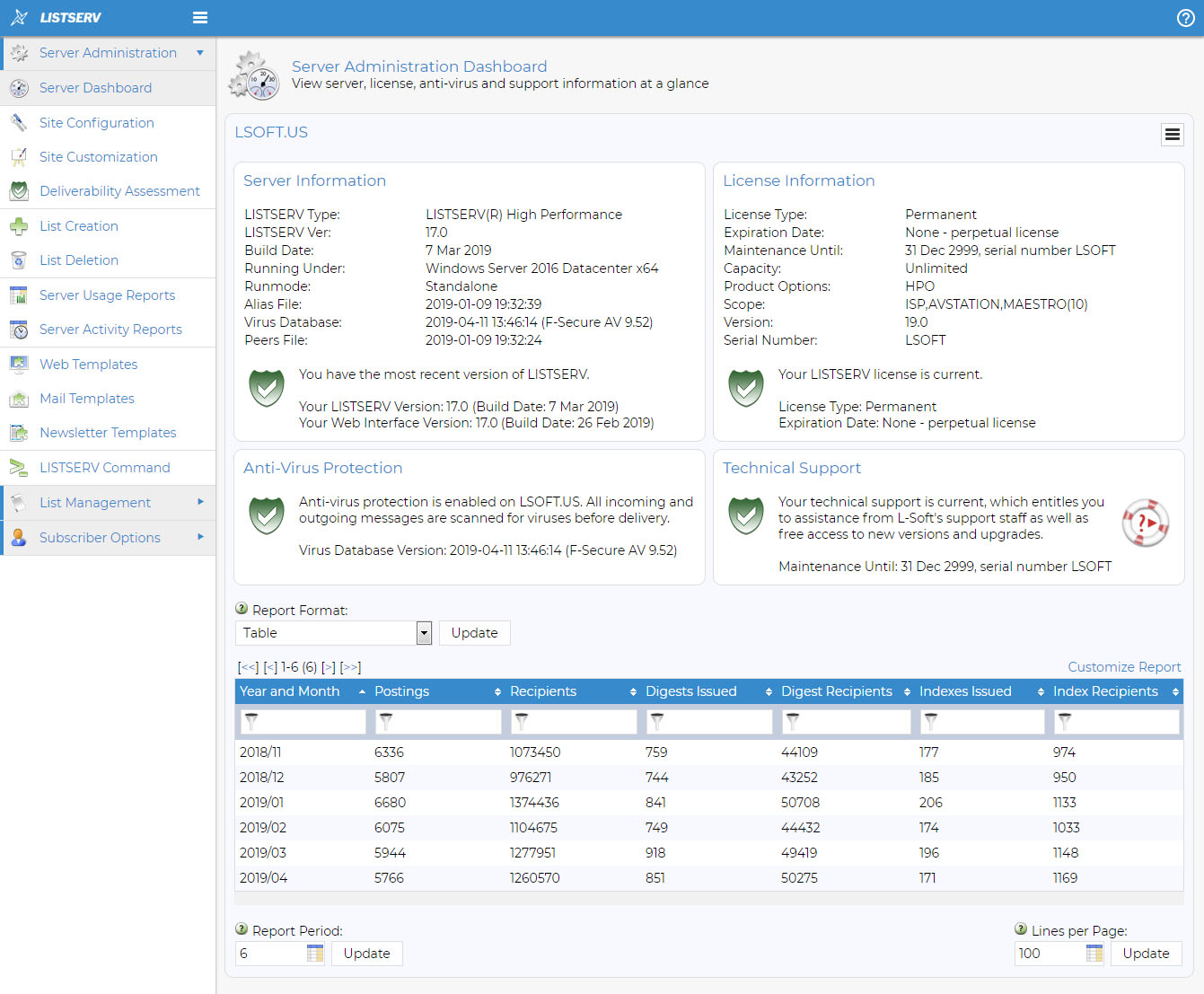Open the table picker icon in Report Period field
The image size is (1204, 994).
[x=314, y=954]
